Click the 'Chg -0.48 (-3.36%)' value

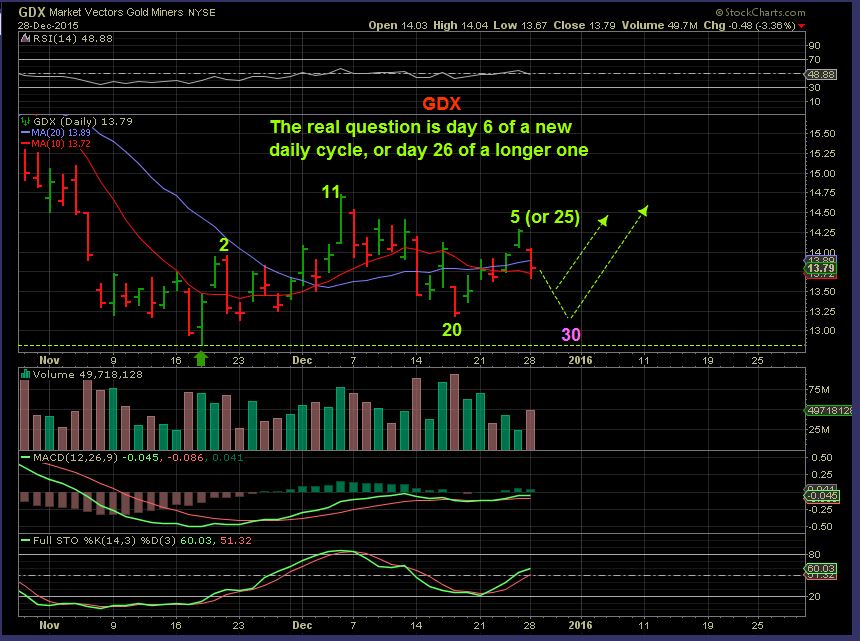click(x=749, y=25)
